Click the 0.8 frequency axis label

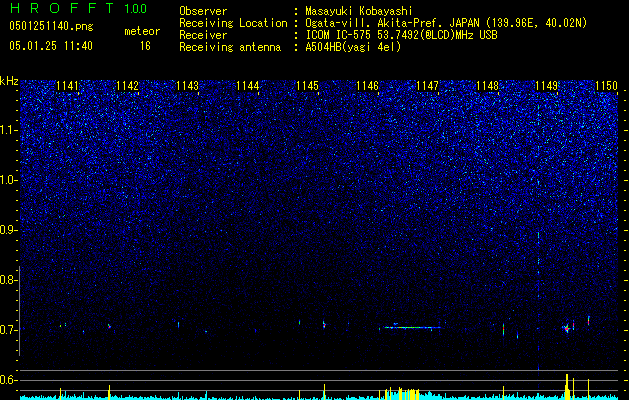pos(9,280)
